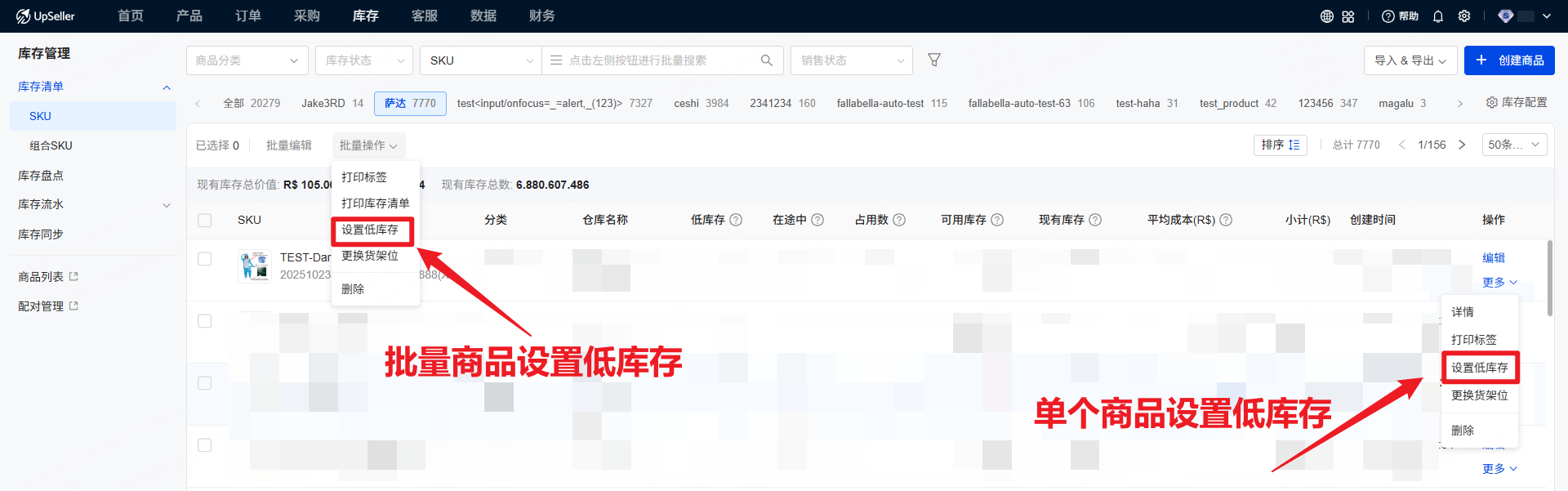Open the notification bell
The width and height of the screenshot is (1568, 491).
[x=1438, y=16]
